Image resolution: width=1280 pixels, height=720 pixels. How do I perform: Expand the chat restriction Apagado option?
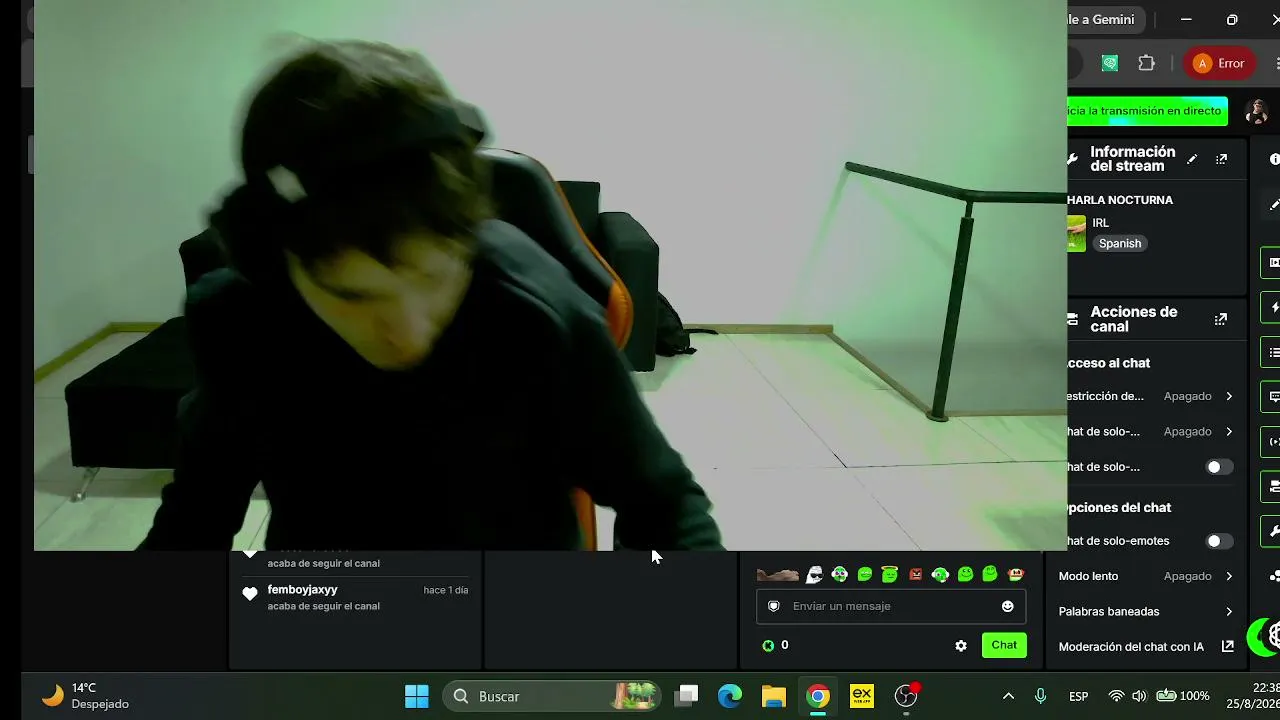1199,396
